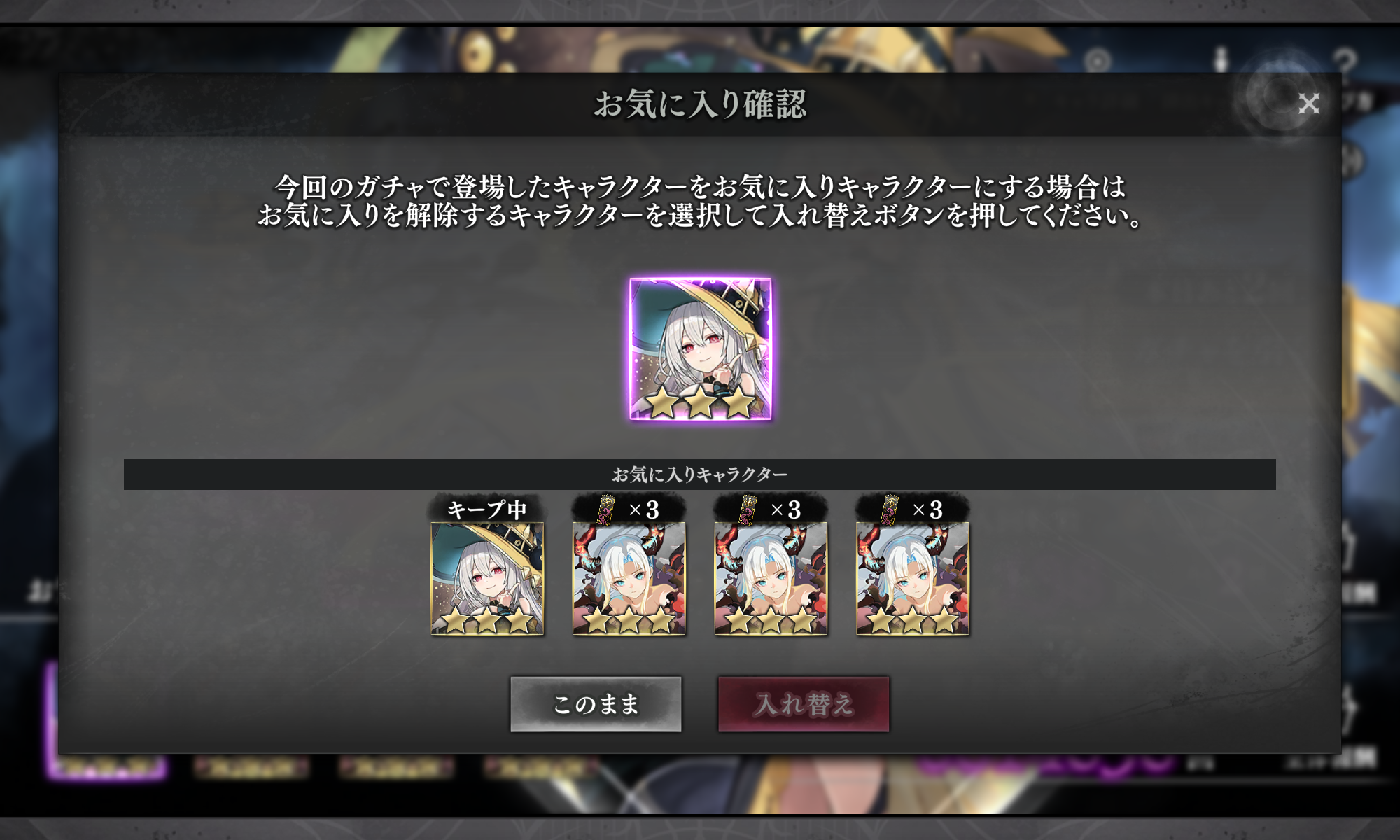Click the お気に入り確認 dialog title
This screenshot has height=840, width=1400.
(x=700, y=104)
